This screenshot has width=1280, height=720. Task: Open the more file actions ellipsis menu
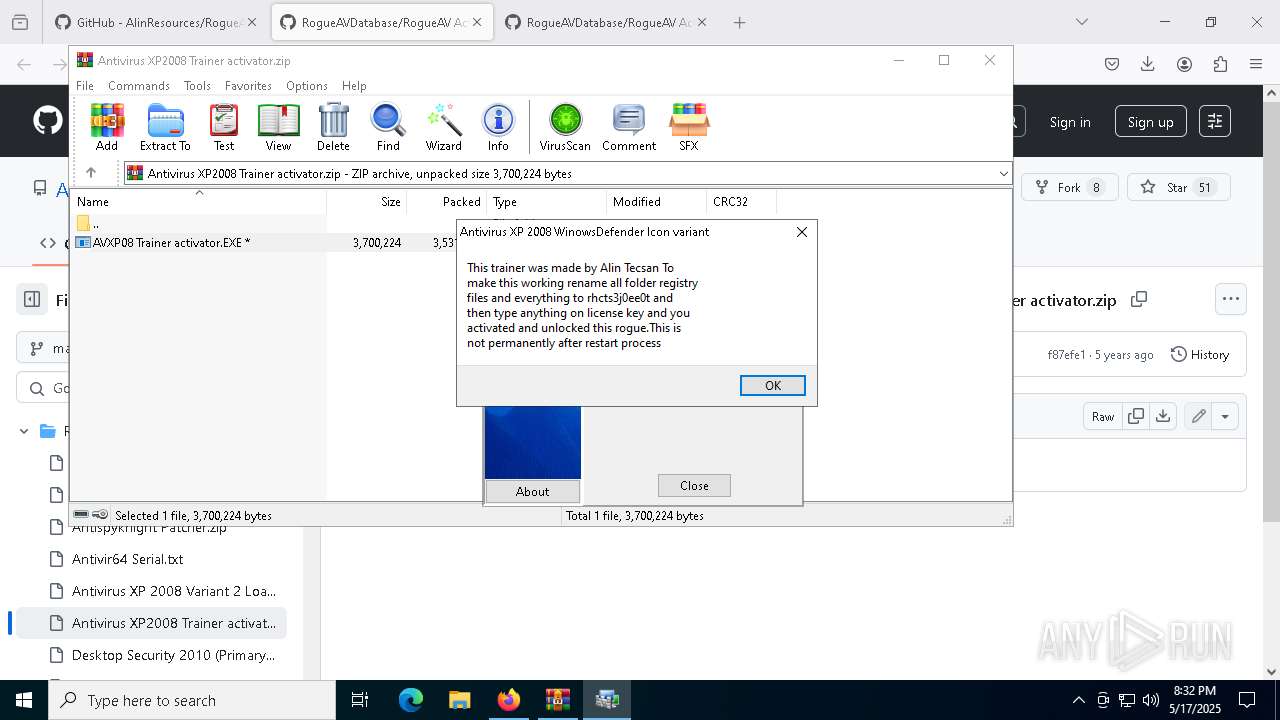tap(1231, 298)
